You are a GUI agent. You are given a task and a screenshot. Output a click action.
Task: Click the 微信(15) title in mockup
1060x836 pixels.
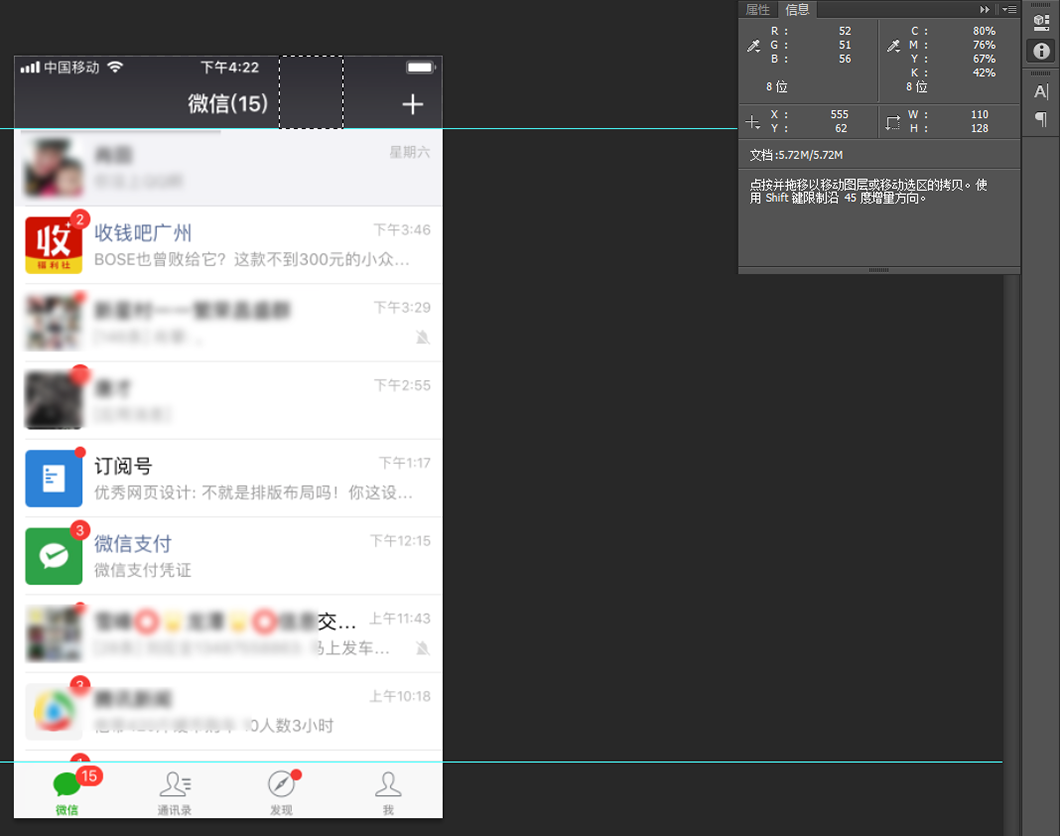(228, 103)
